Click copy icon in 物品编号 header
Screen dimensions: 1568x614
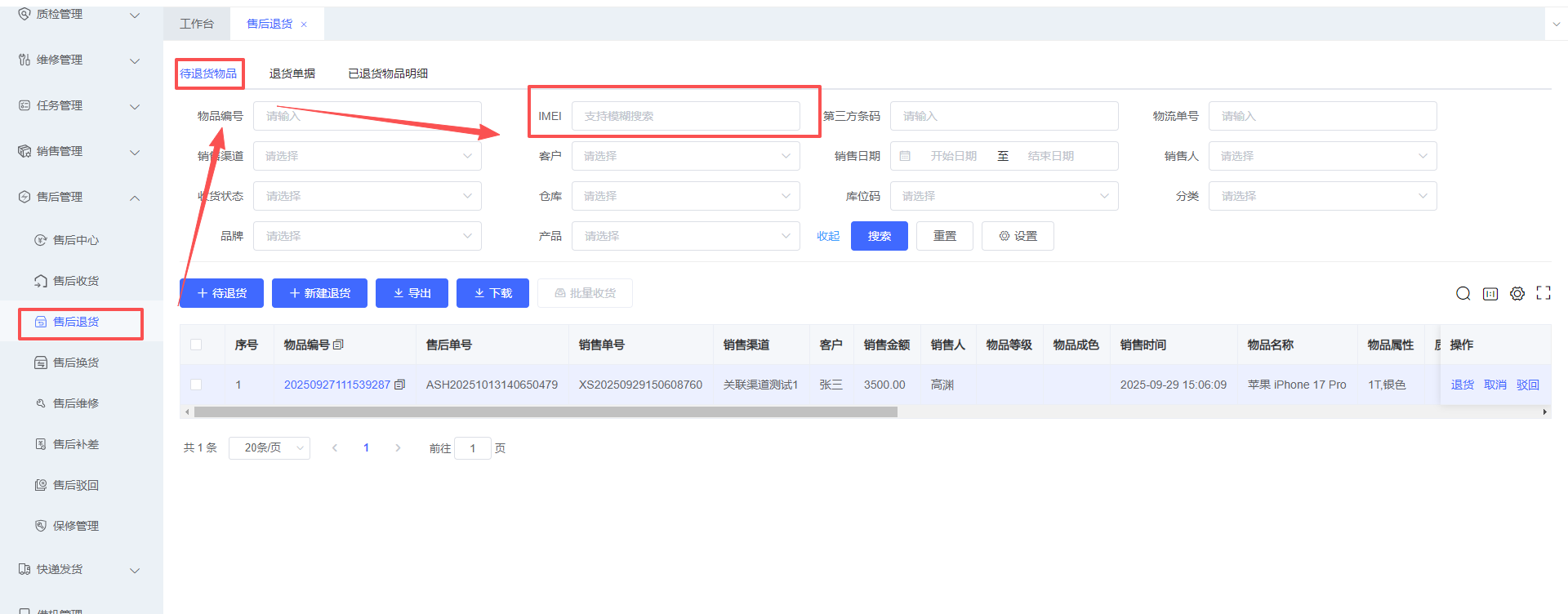tap(338, 345)
